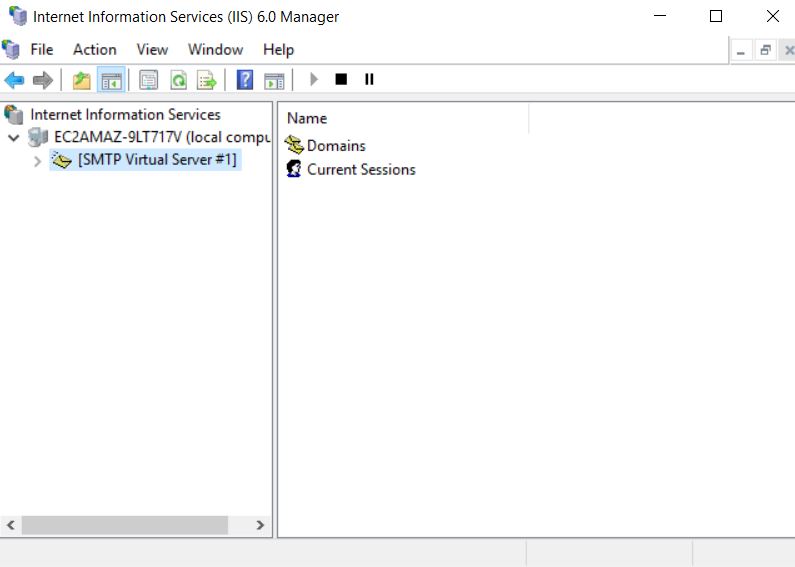This screenshot has width=795, height=567.
Task: Click the tree pane horizontal scrollbar right arrow
Action: pyautogui.click(x=260, y=525)
